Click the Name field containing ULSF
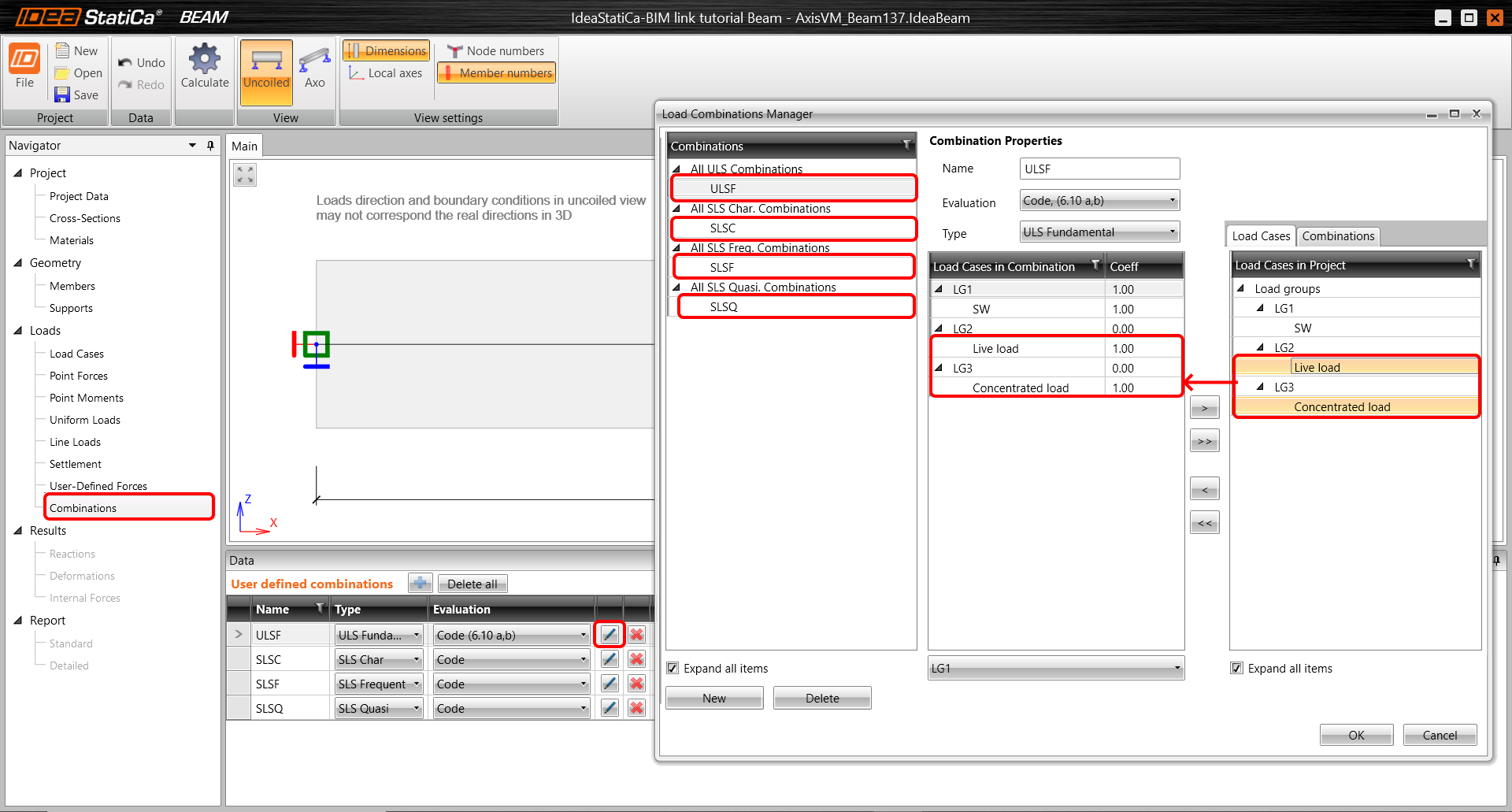Viewport: 1512px width, 812px height. 1099,169
